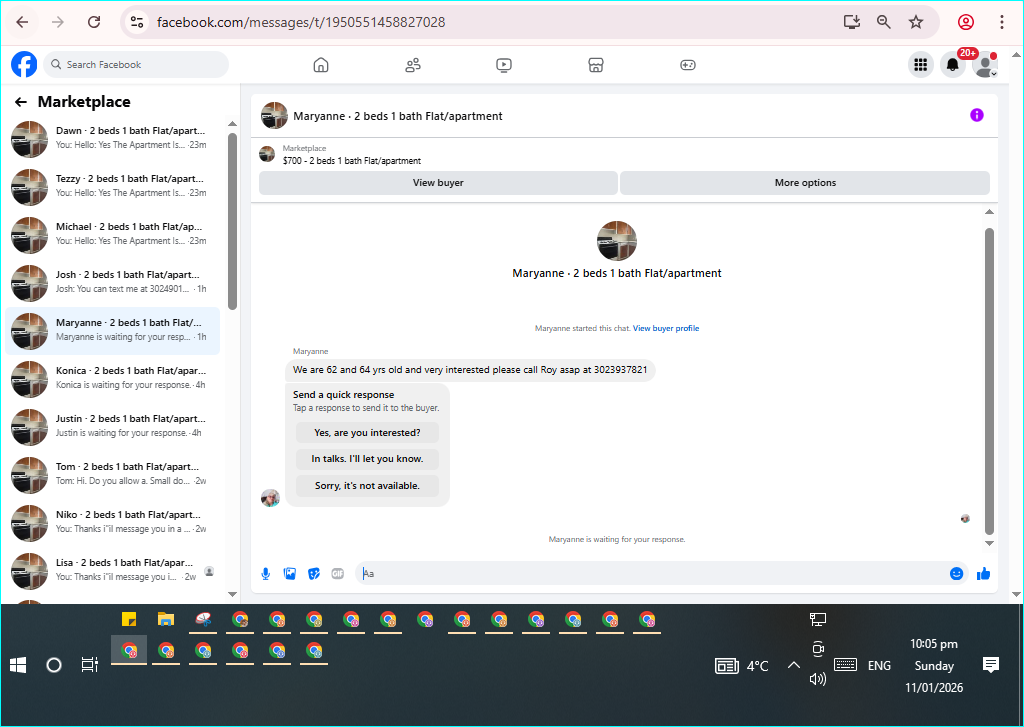Go back using the Marketplace back arrow
The height and width of the screenshot is (727, 1024).
21,102
